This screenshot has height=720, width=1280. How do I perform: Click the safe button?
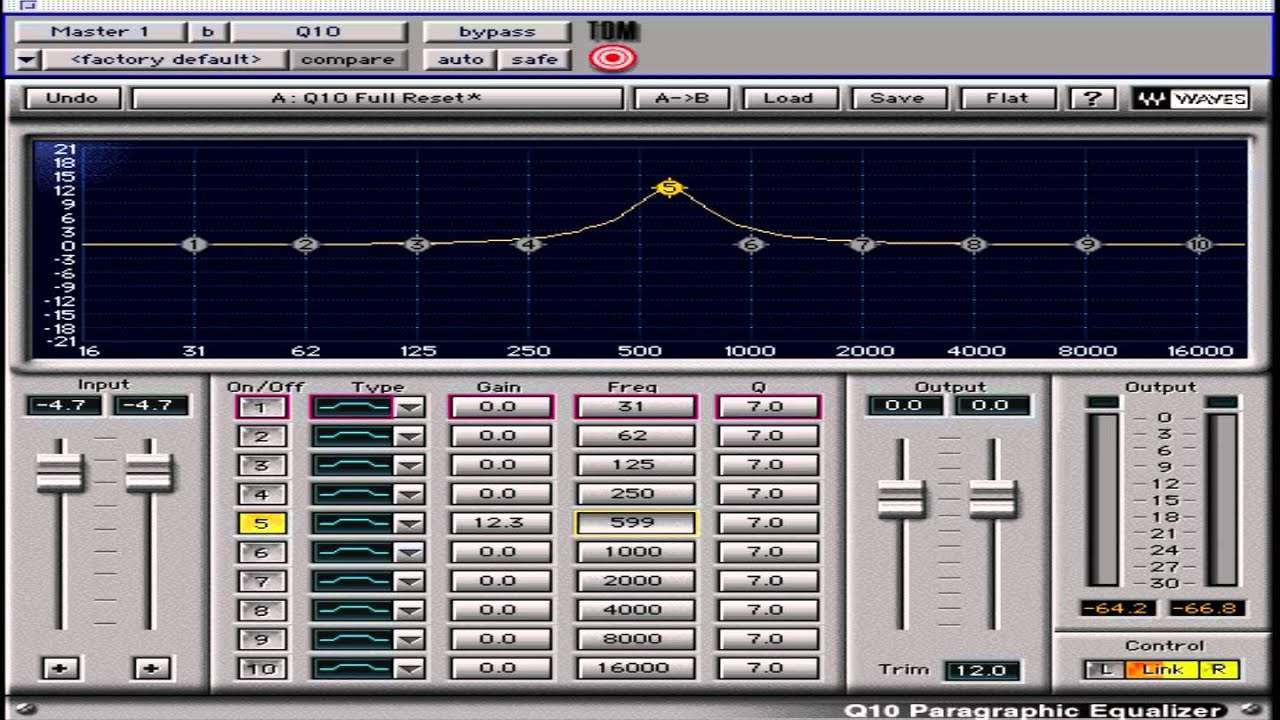(x=534, y=59)
